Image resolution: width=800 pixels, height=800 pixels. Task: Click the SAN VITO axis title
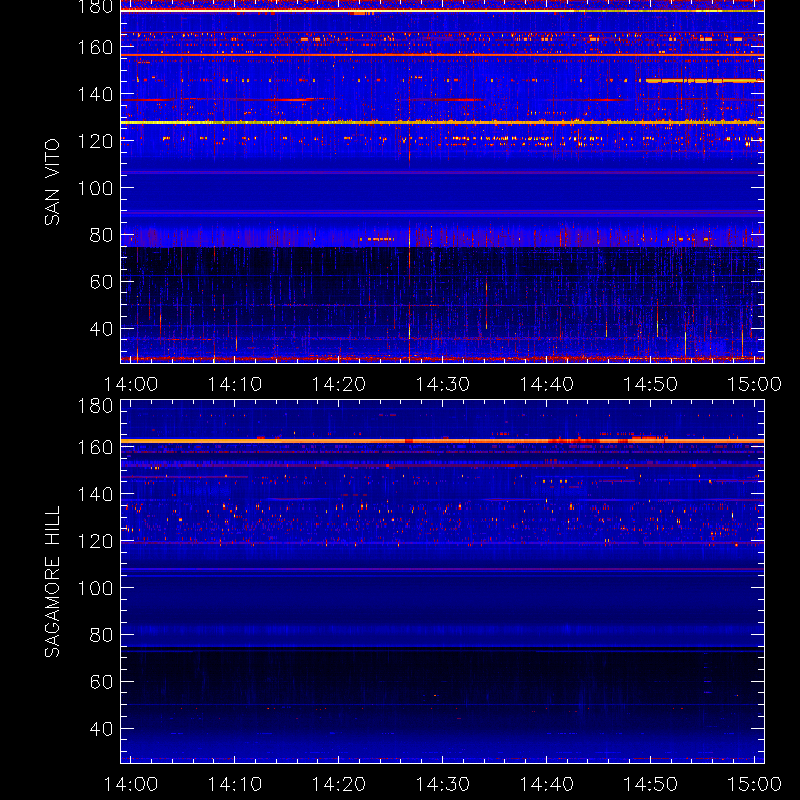tap(52, 182)
